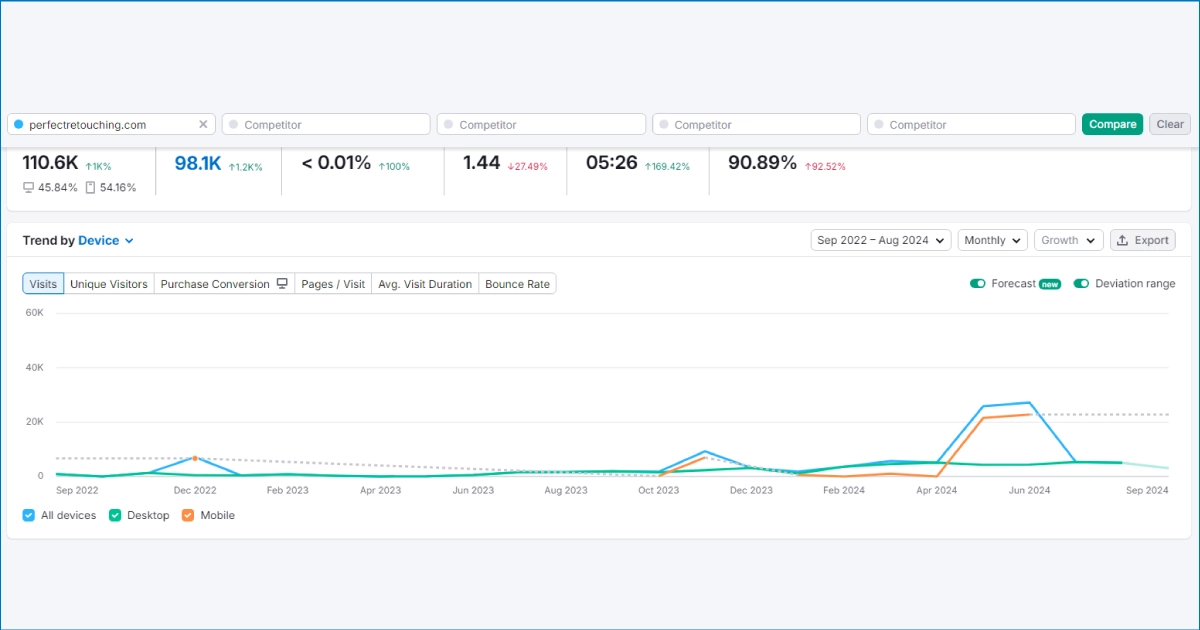Click the monitor icon in Purchase Conversion tab
1200x630 pixels.
point(283,284)
